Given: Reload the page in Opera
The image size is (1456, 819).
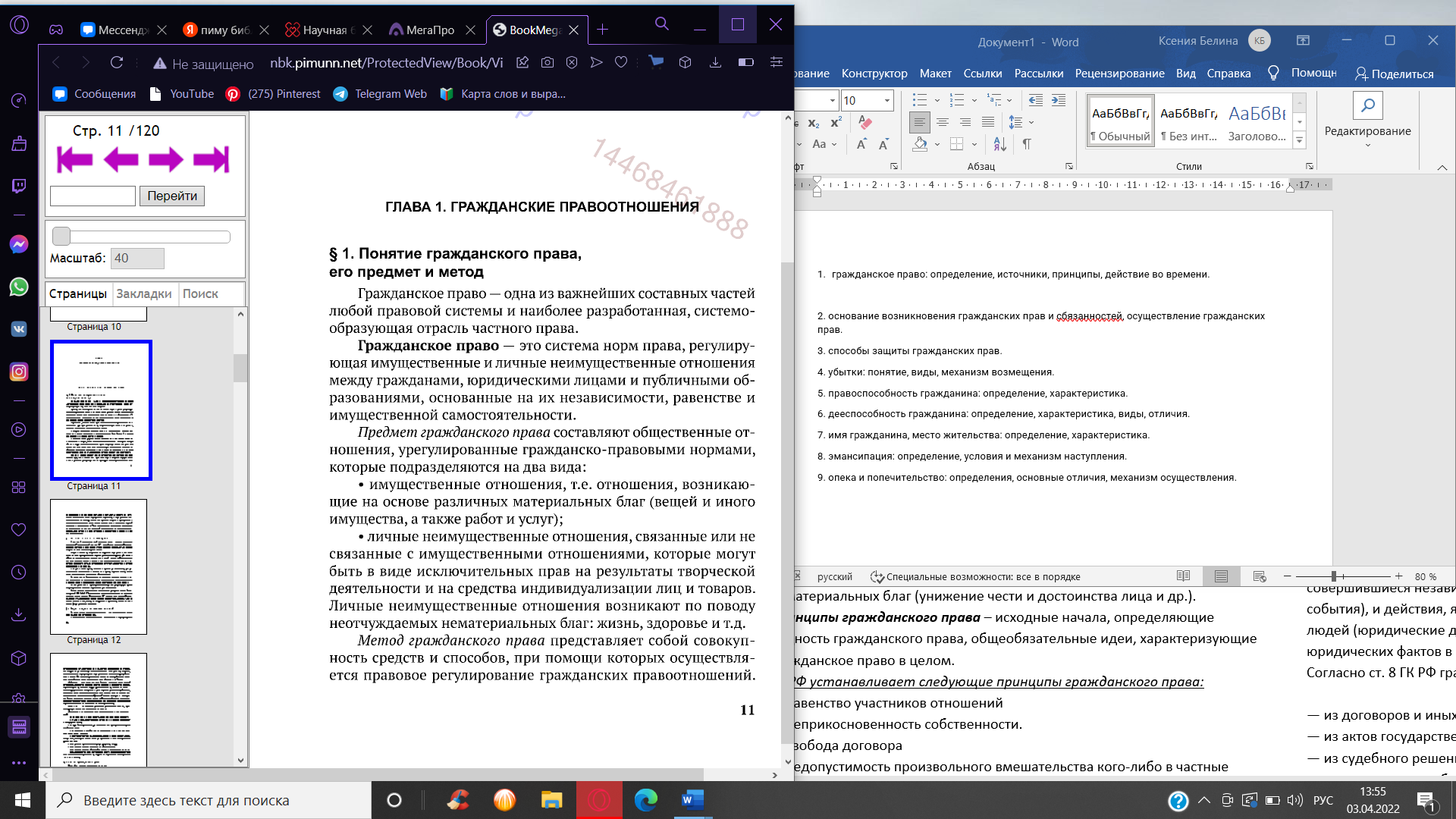Looking at the screenshot, I should (x=116, y=62).
